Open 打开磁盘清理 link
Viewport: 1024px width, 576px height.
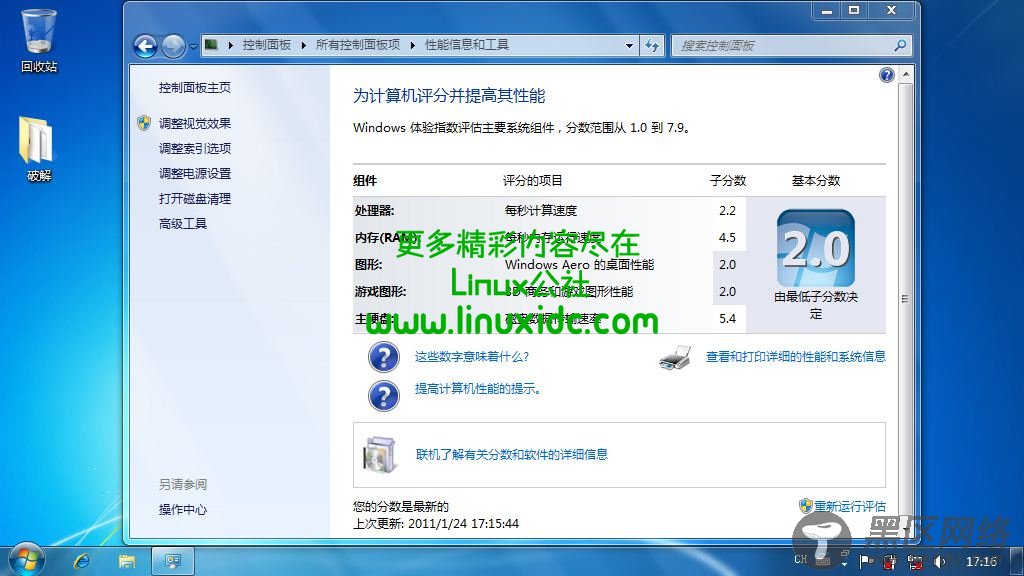pyautogui.click(x=195, y=199)
